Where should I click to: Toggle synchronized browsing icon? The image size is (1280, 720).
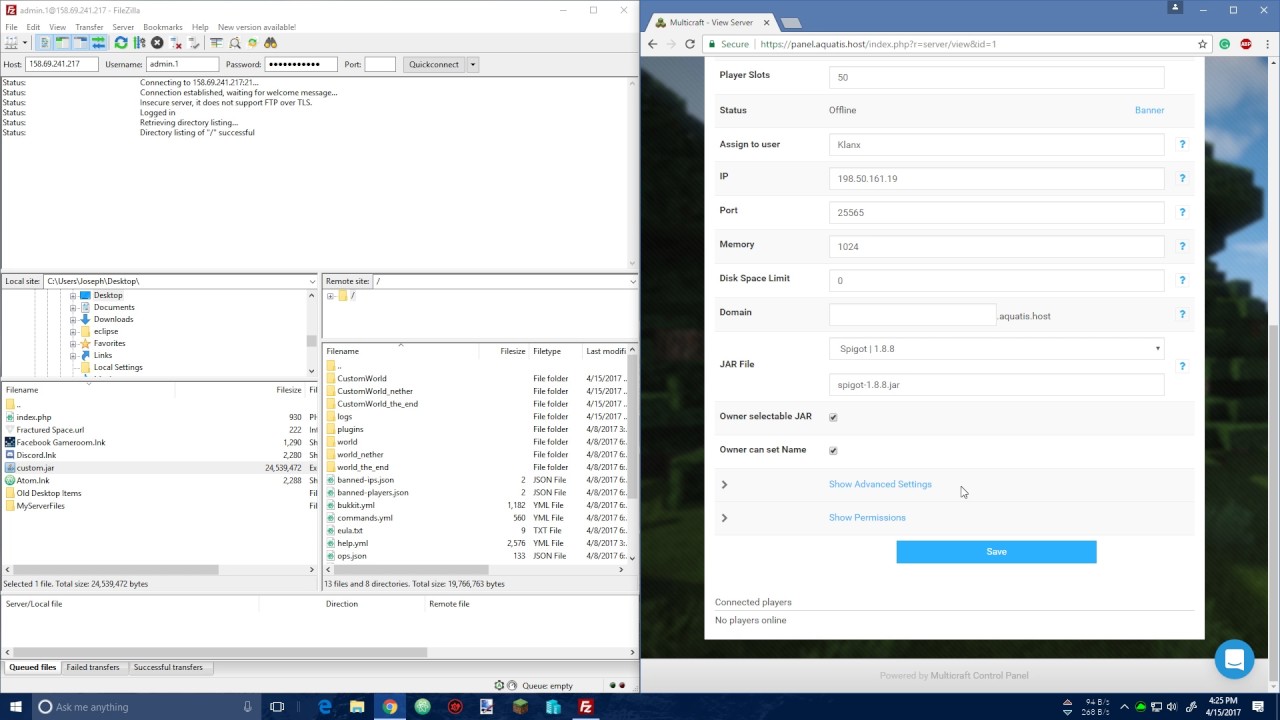point(252,43)
